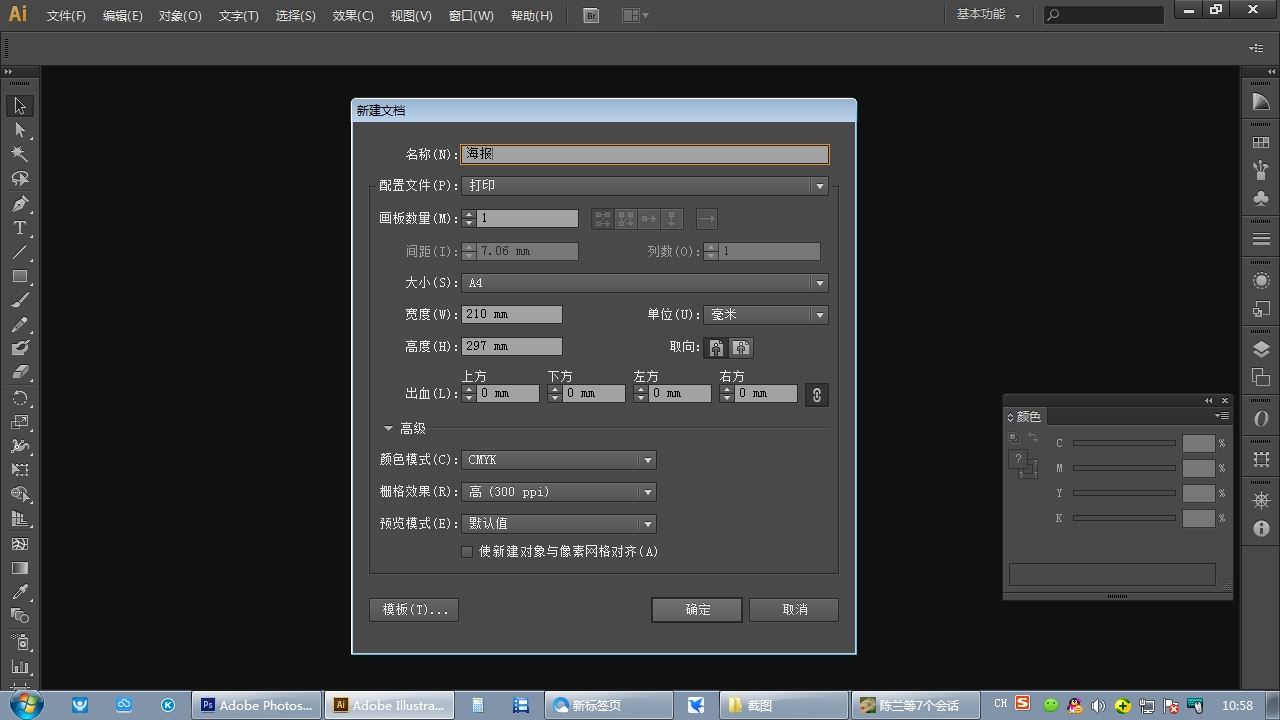This screenshot has width=1280, height=720.
Task: Click the 模板(T)... button
Action: [x=414, y=610]
